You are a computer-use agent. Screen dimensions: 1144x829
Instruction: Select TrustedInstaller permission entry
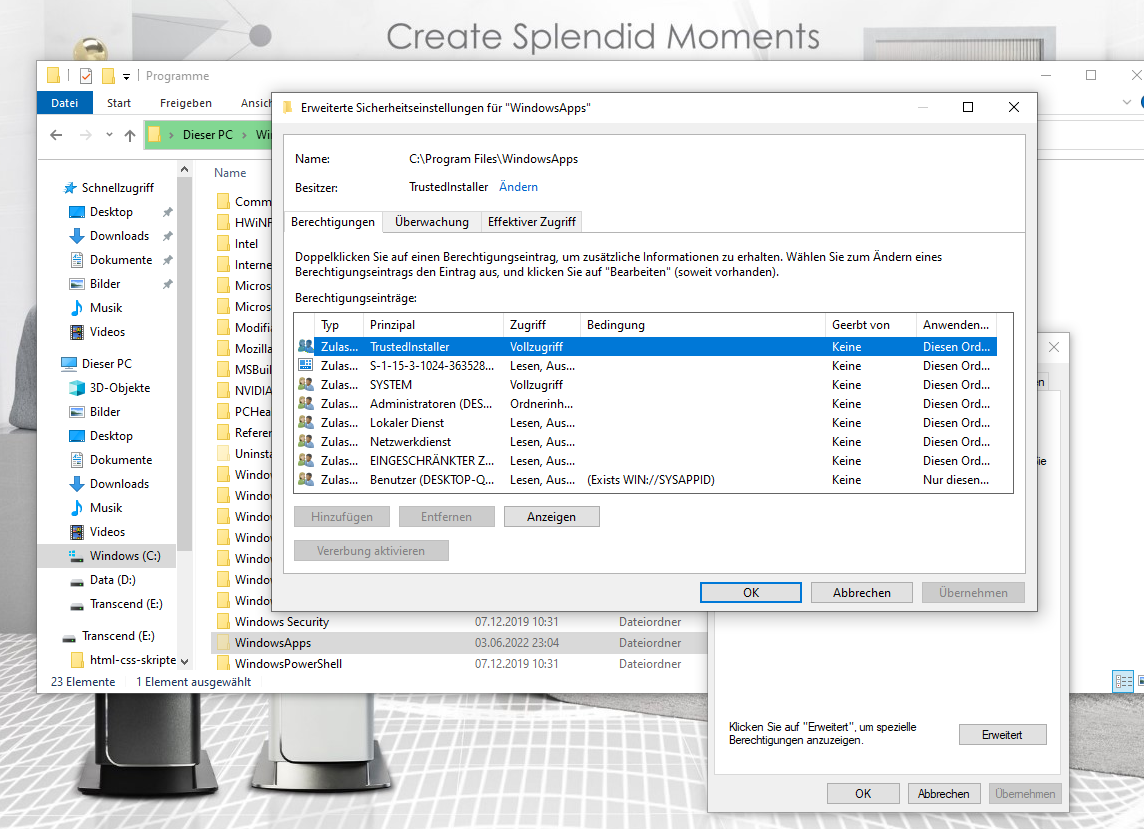[646, 347]
